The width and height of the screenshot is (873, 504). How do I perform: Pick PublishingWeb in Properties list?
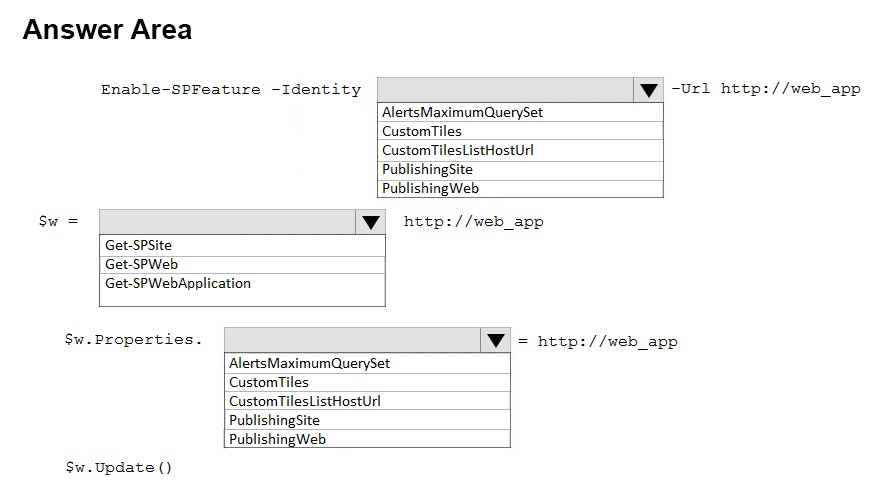click(277, 439)
